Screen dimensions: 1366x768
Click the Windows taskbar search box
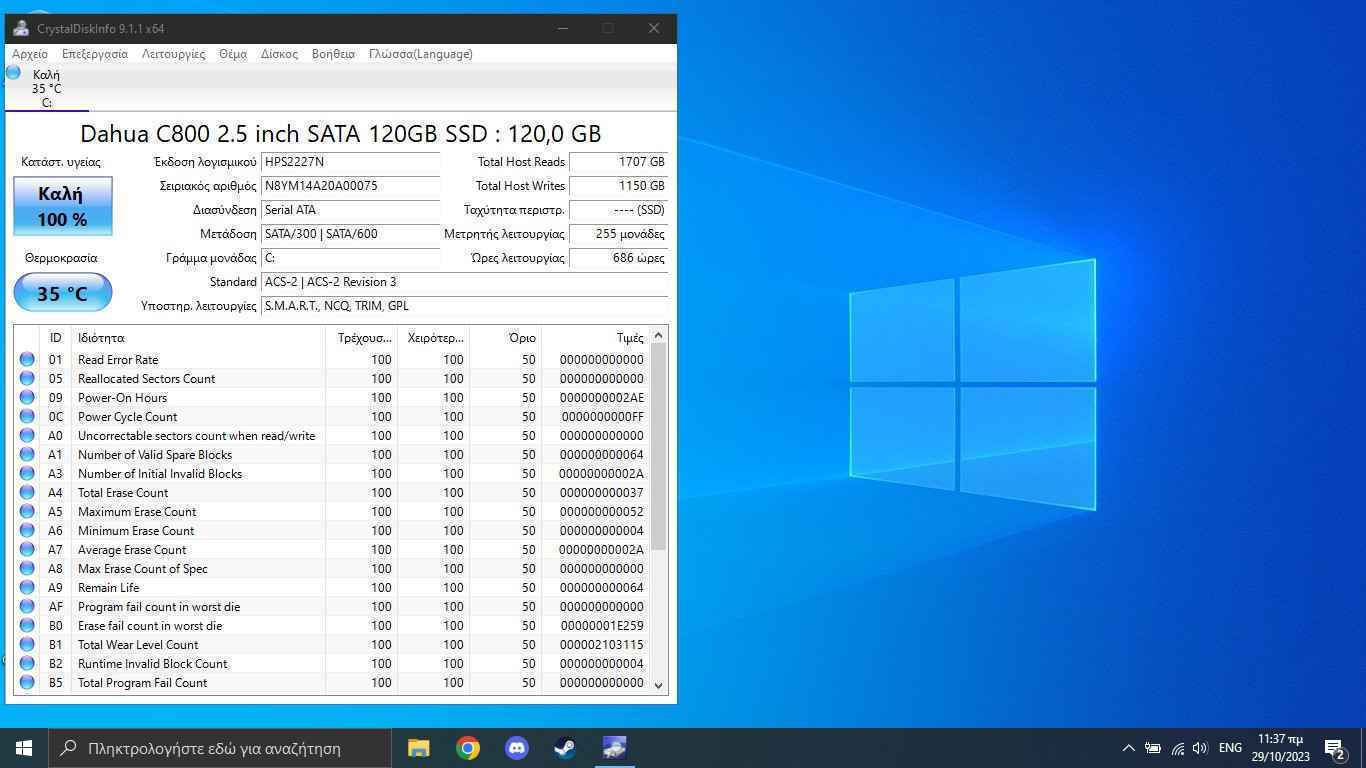coord(220,748)
